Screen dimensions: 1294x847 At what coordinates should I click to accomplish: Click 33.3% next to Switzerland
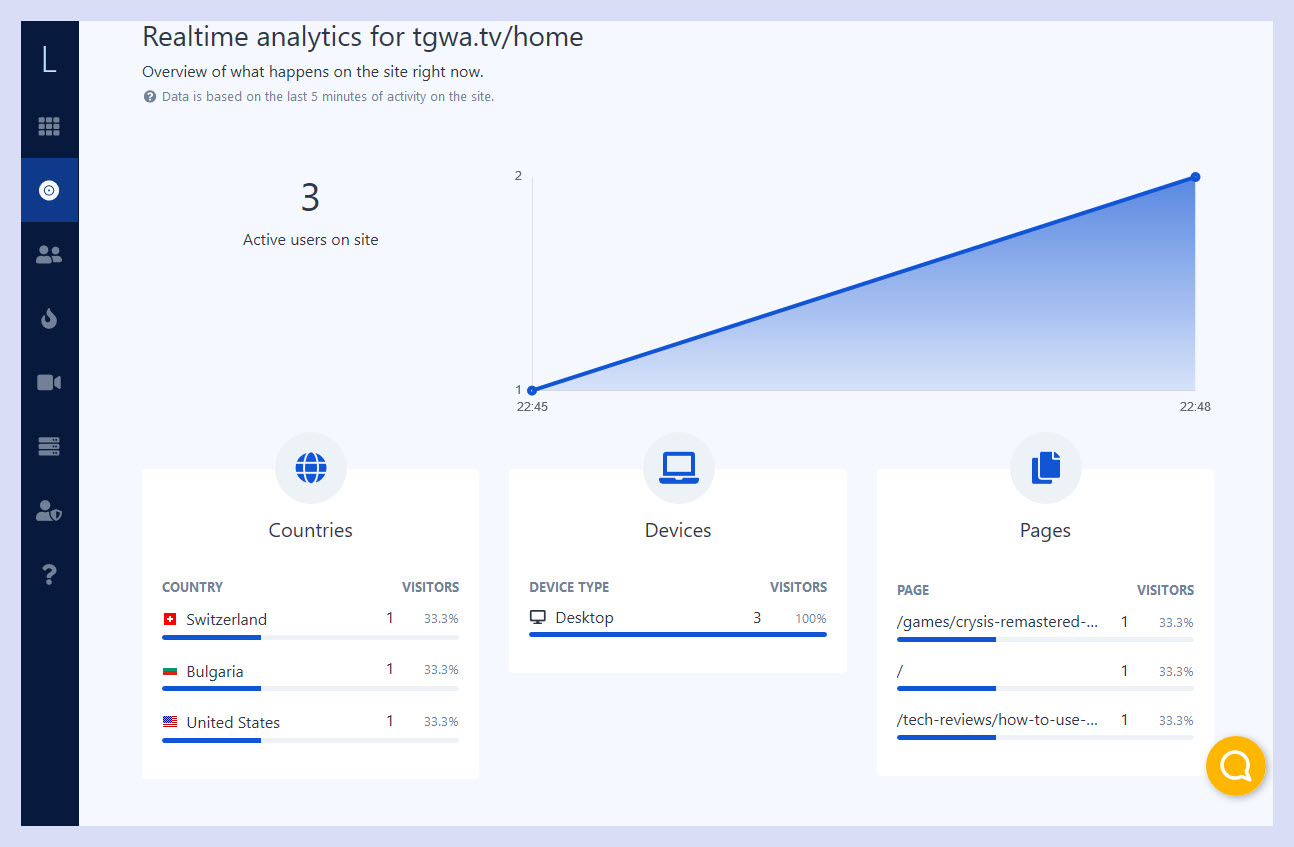[x=441, y=619]
